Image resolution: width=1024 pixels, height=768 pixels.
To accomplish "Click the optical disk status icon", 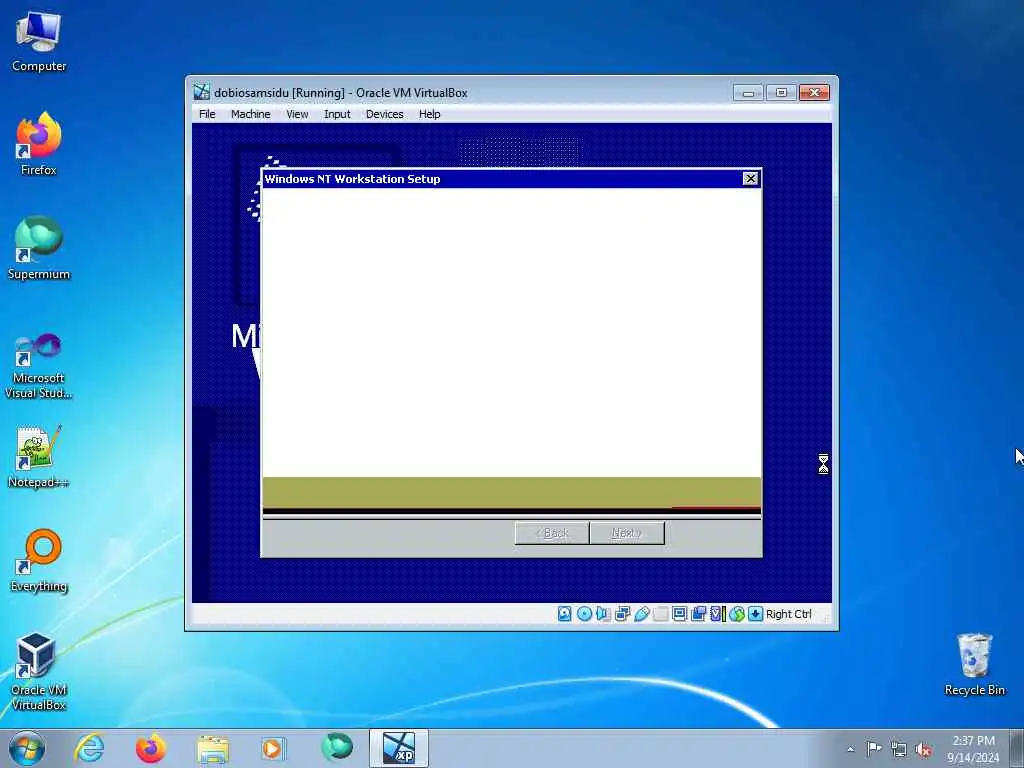I will [584, 614].
